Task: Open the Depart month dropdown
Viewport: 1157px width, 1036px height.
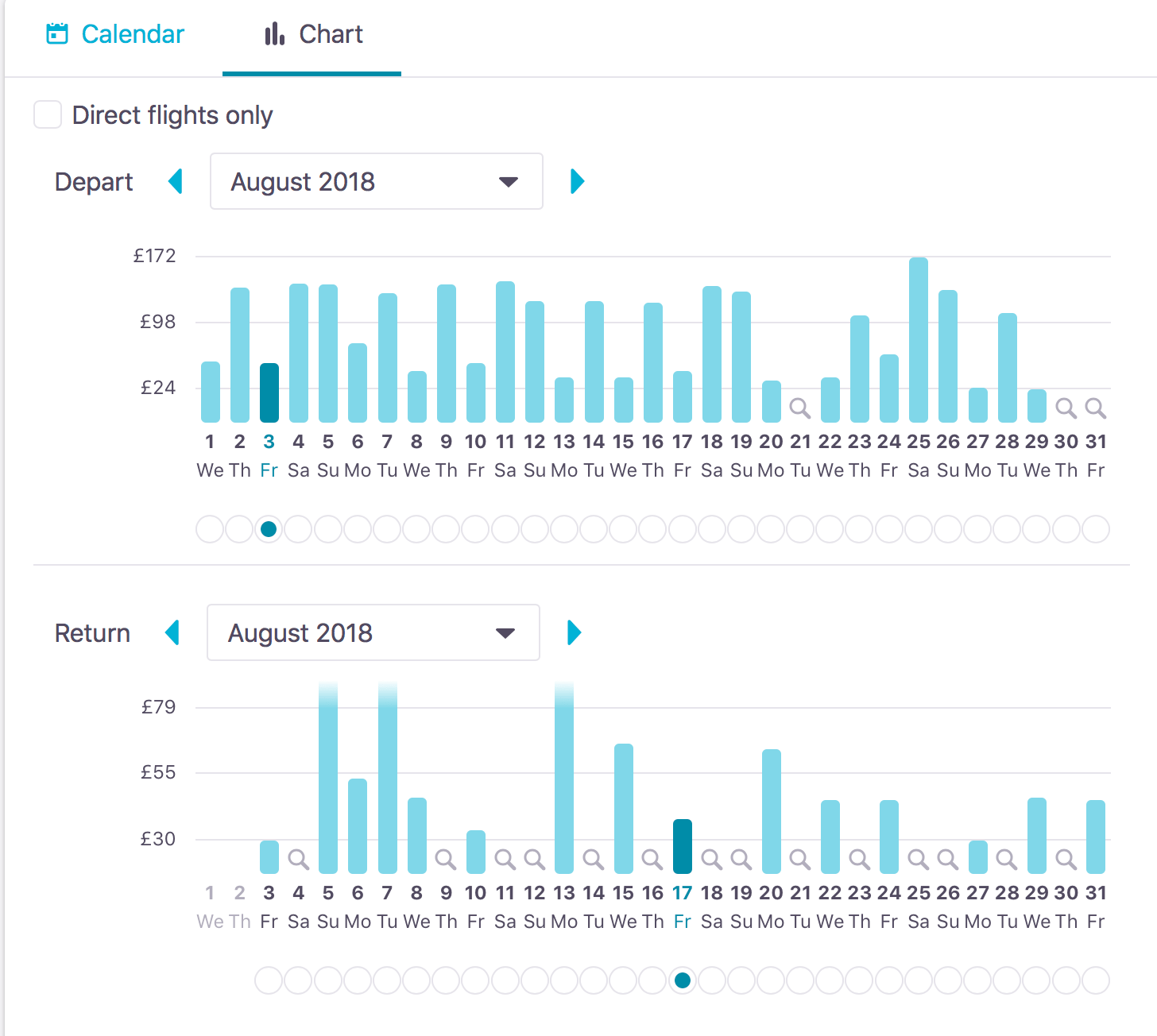Action: (x=376, y=182)
